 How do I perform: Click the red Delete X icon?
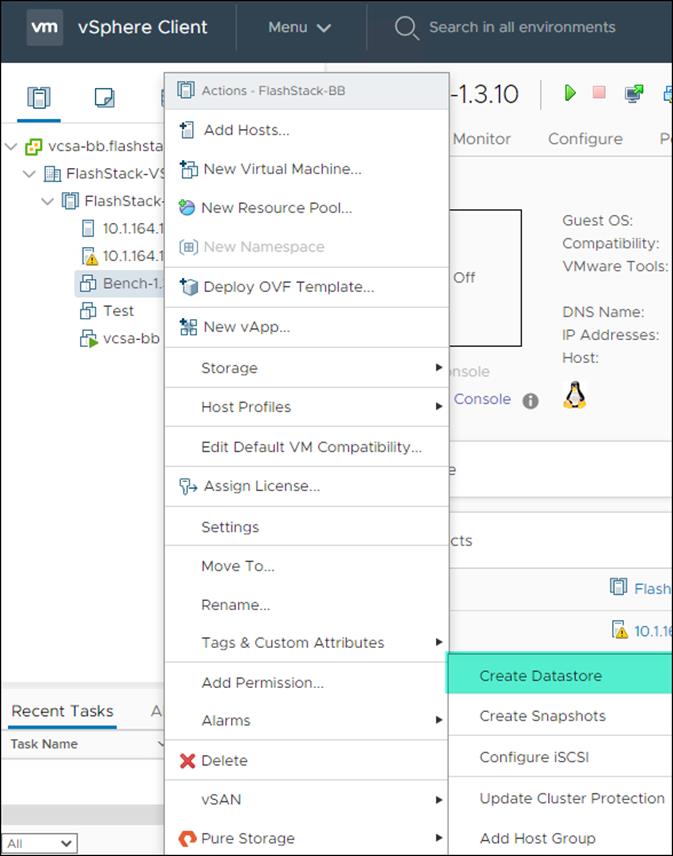pos(187,760)
